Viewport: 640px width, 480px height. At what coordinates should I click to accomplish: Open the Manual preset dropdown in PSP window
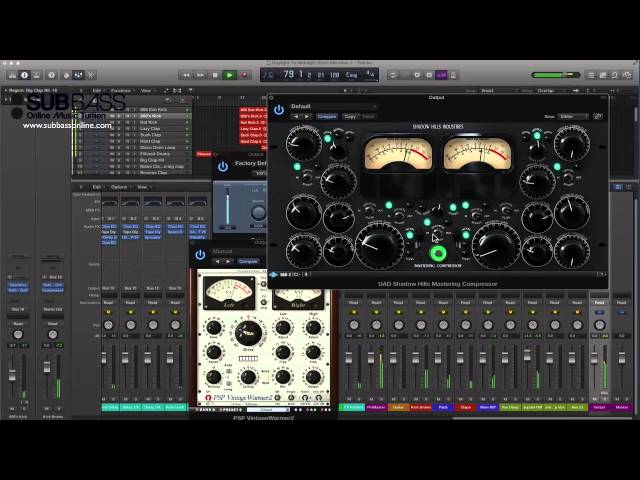(x=238, y=251)
